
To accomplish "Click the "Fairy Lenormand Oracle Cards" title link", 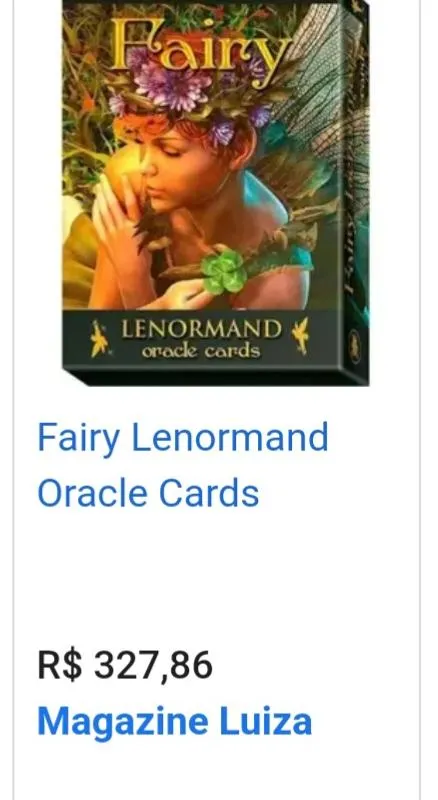I will pos(182,465).
